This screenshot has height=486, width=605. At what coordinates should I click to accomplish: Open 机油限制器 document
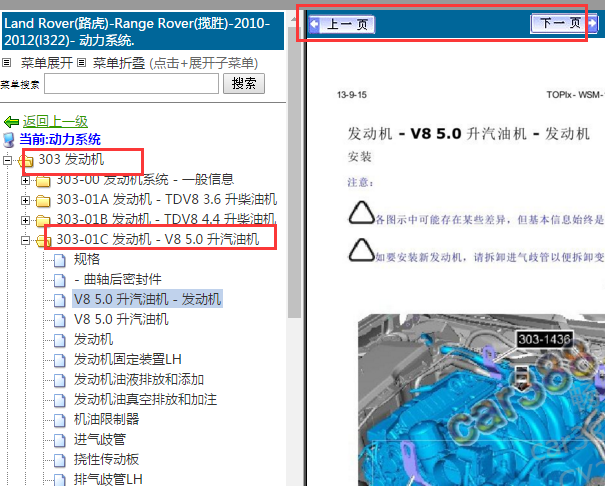(x=106, y=419)
